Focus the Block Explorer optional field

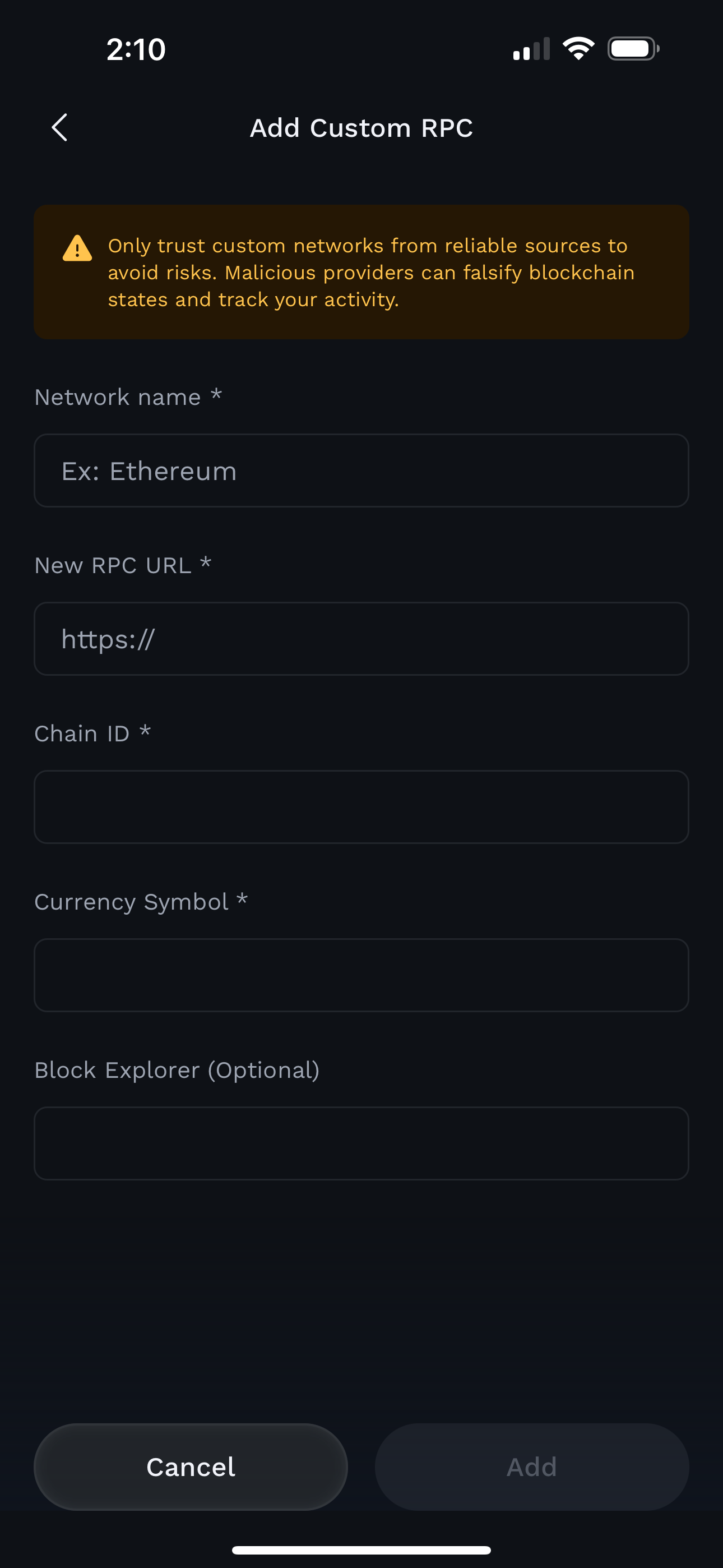point(361,1143)
